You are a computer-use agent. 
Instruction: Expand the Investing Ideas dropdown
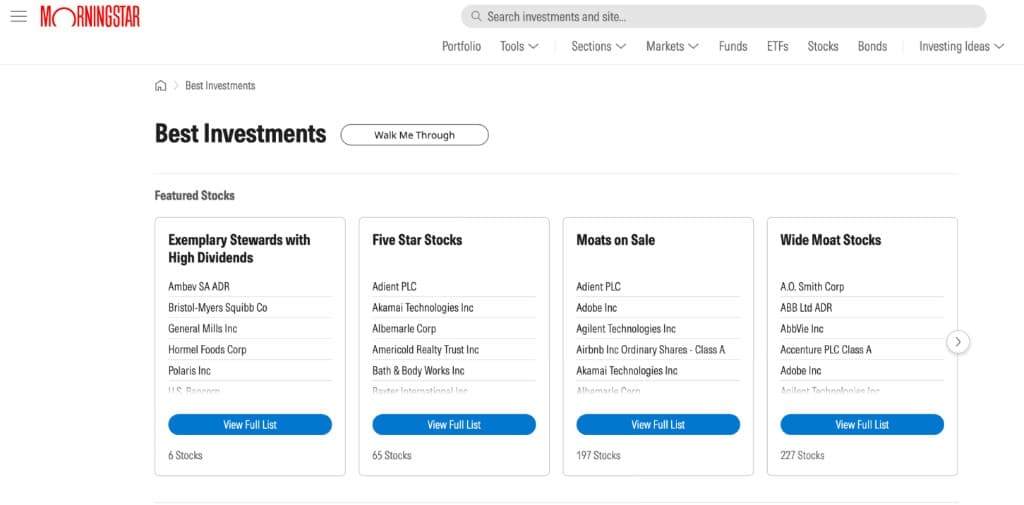(961, 46)
